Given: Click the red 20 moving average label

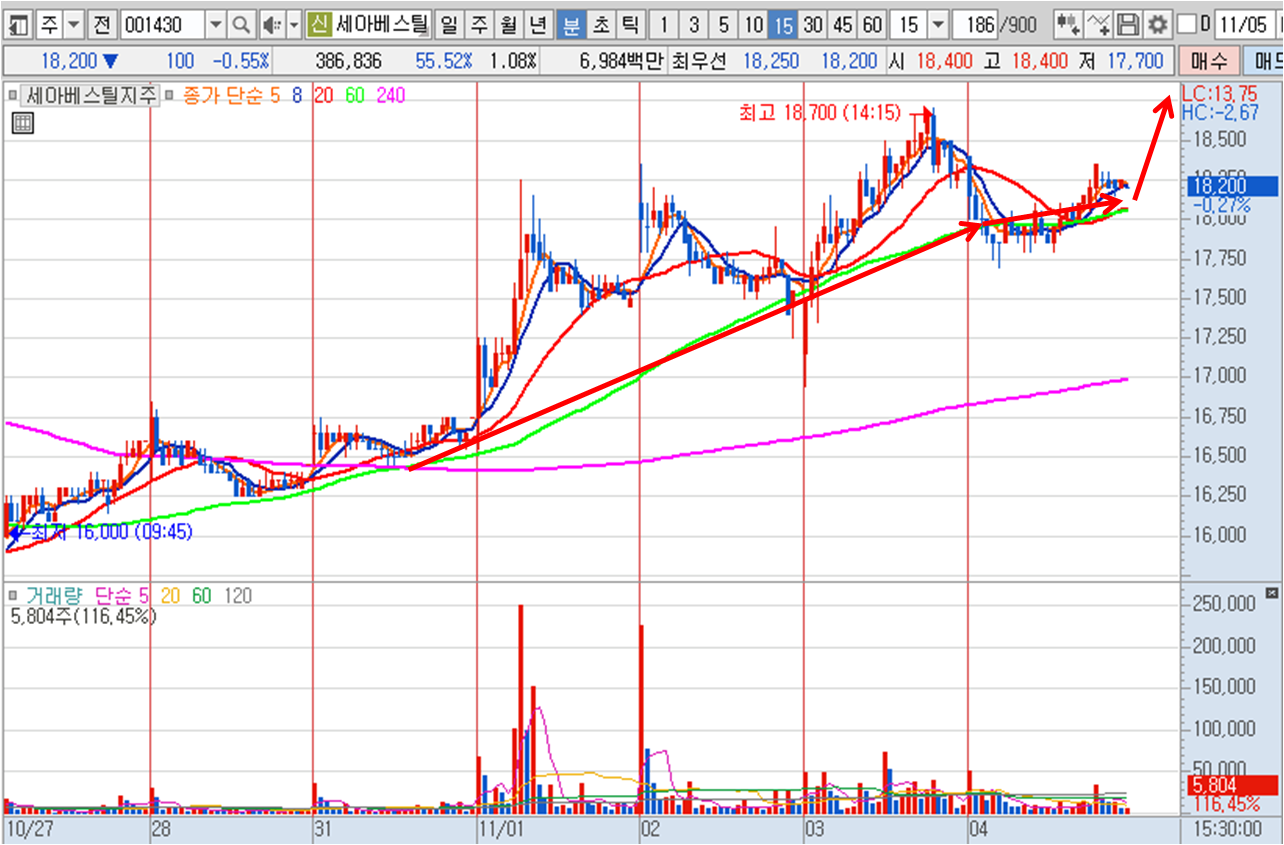Looking at the screenshot, I should click(x=323, y=97).
